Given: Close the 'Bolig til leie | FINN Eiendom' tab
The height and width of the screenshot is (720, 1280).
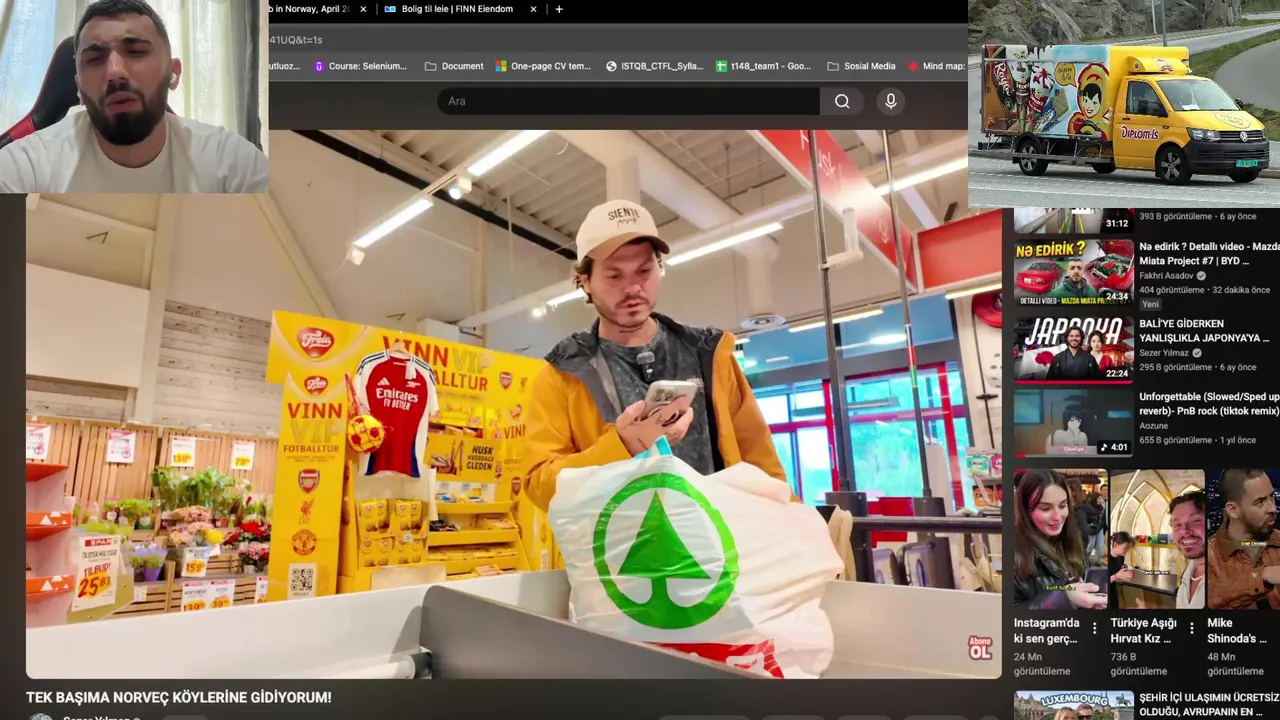Looking at the screenshot, I should 533,9.
